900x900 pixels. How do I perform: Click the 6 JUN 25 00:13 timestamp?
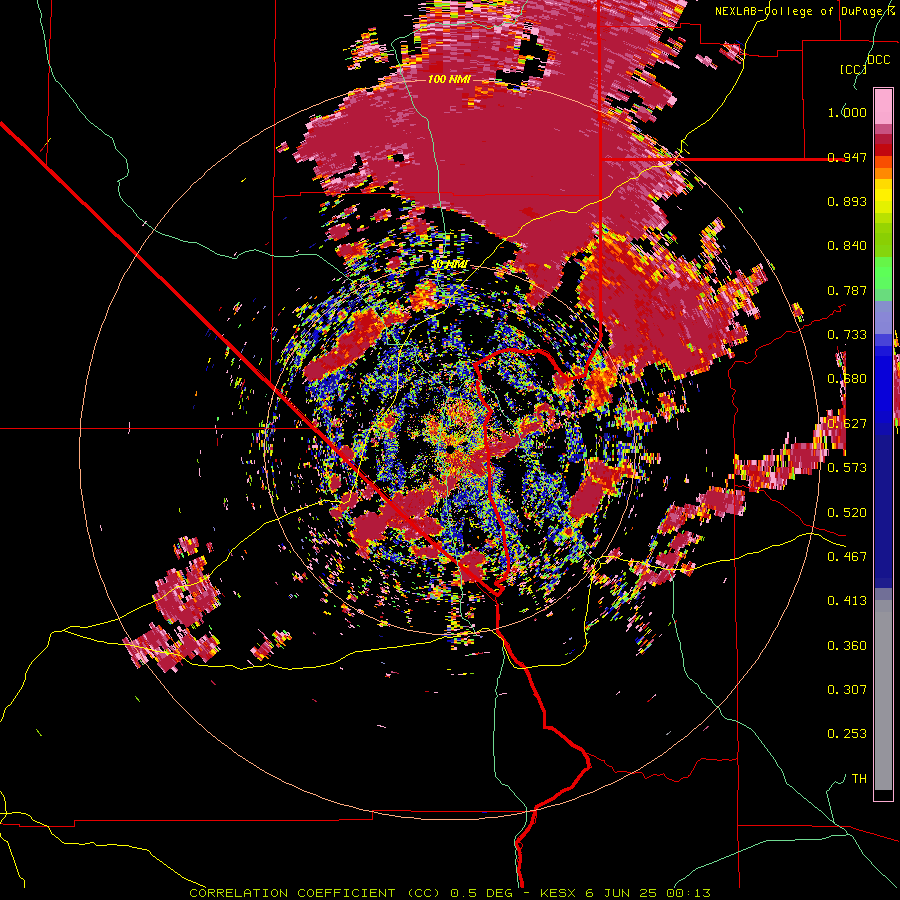tap(648, 893)
